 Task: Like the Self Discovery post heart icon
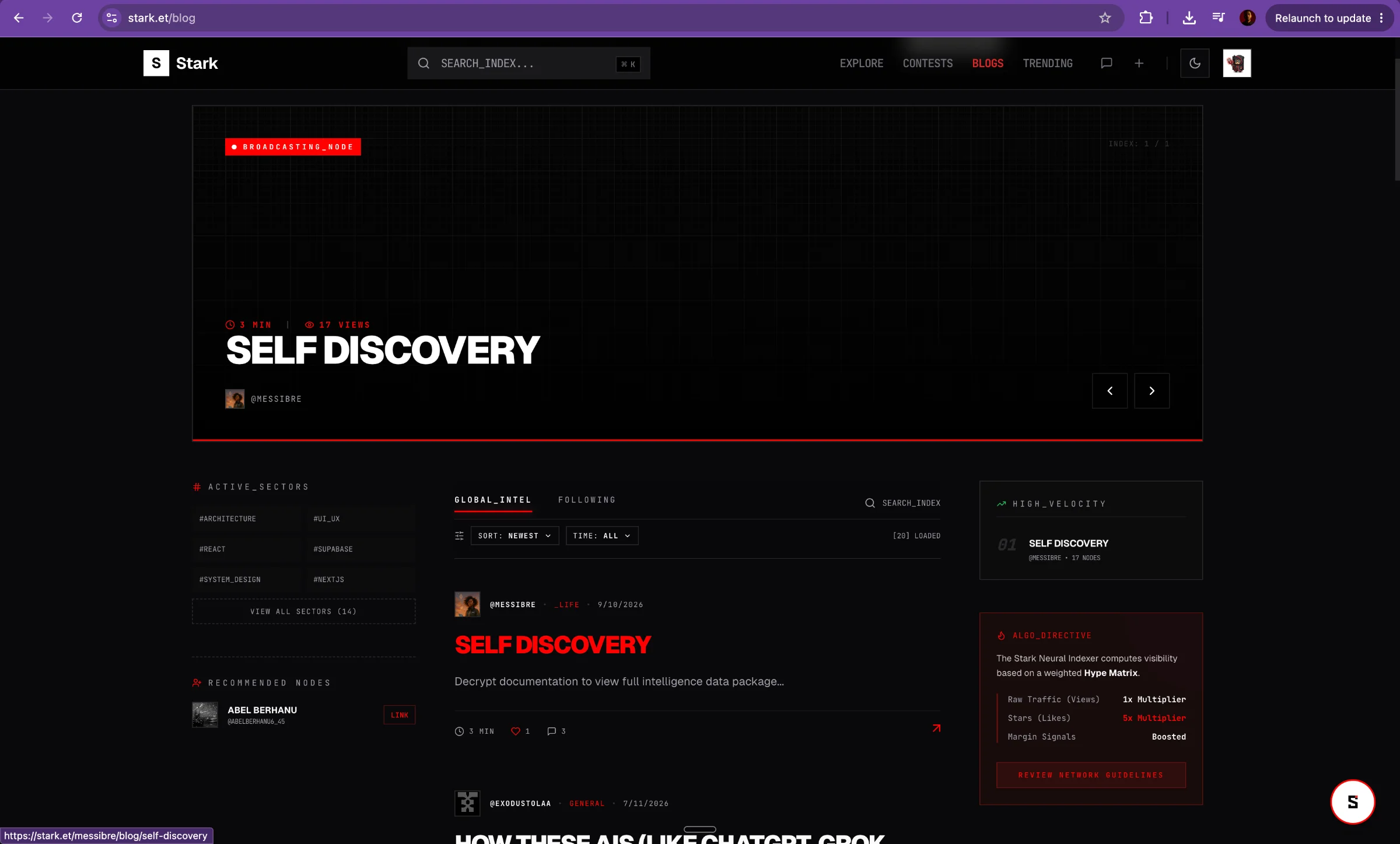[x=515, y=731]
